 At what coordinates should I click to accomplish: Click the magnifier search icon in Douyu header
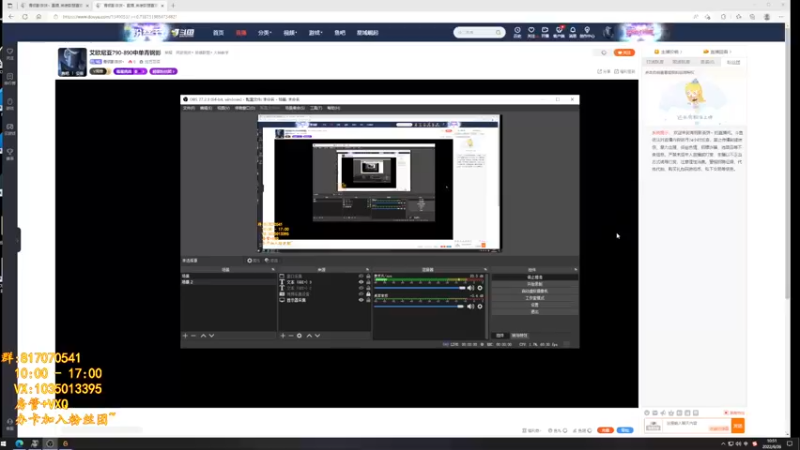tap(498, 33)
